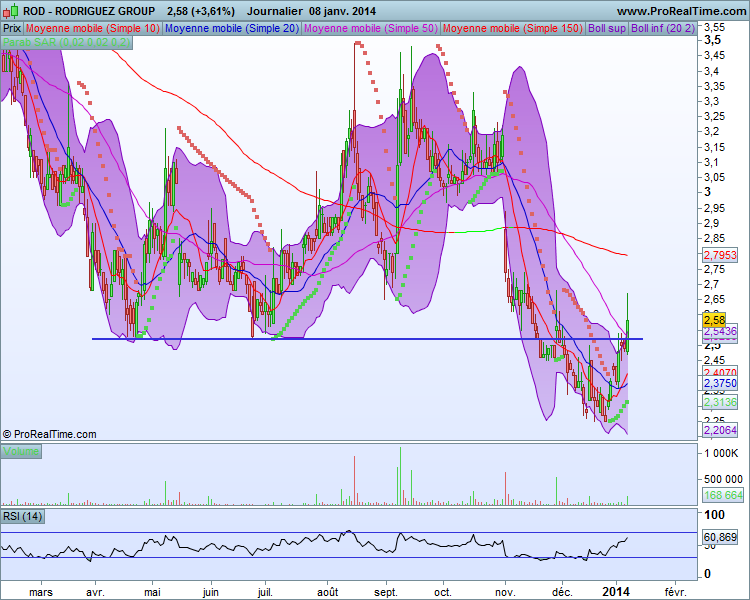The height and width of the screenshot is (600, 750).
Task: Click the 2,2064 Bollinger lower value tag
Action: 720,430
